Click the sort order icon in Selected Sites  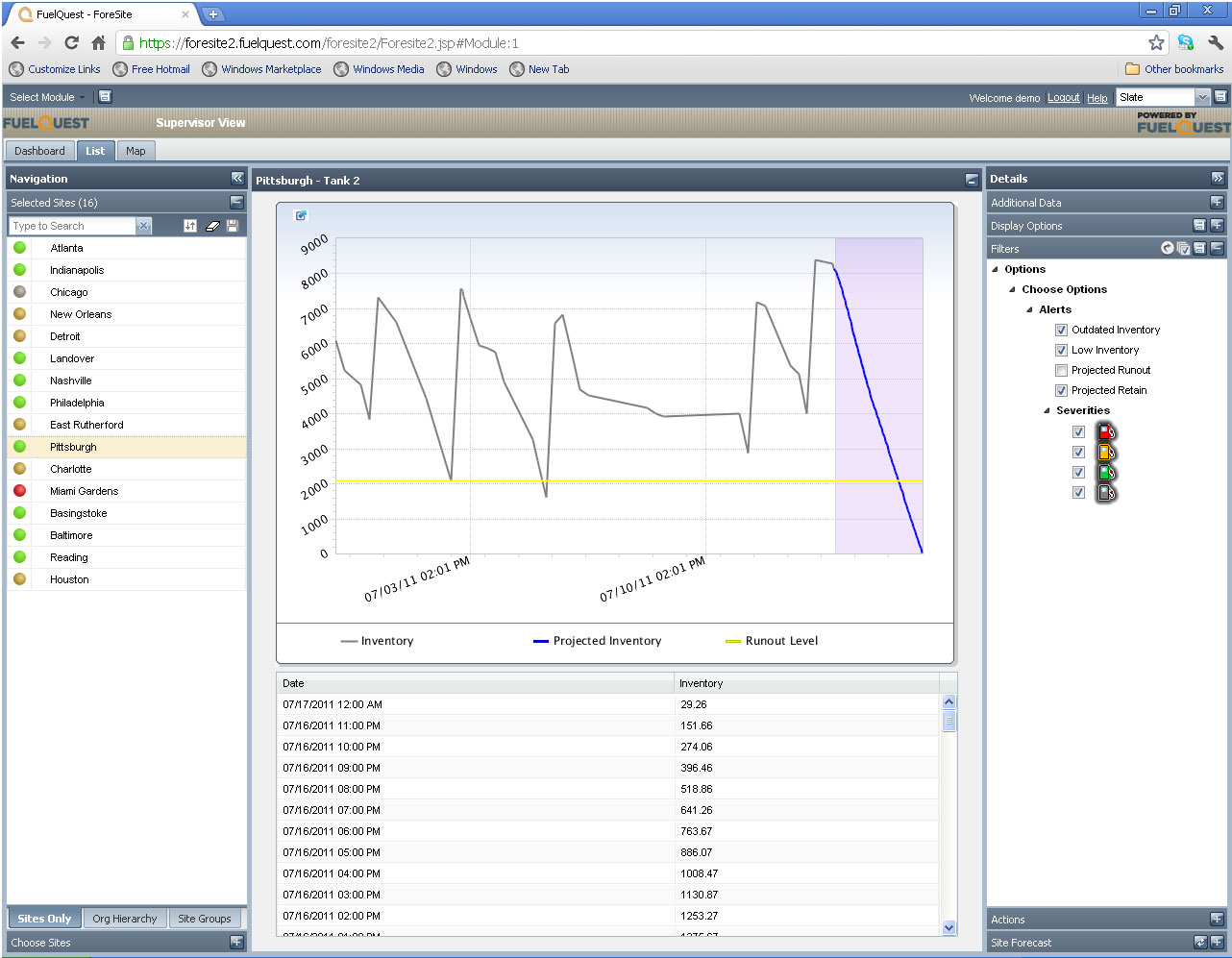[190, 226]
